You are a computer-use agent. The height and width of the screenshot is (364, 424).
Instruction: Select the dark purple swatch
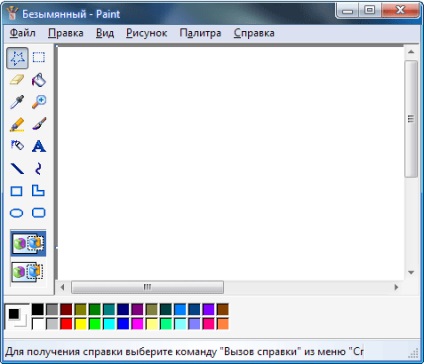point(137,309)
